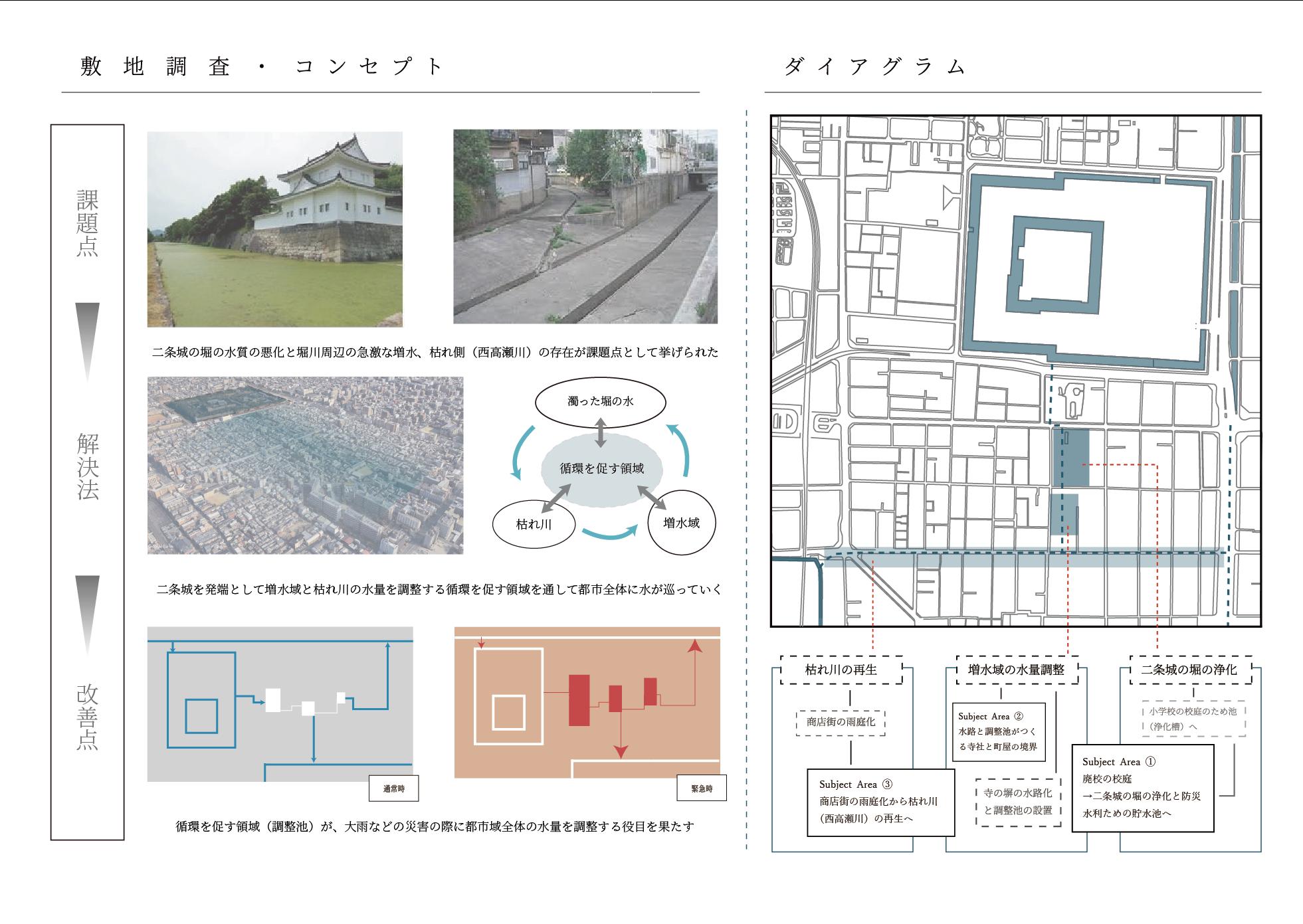Screen dimensions: 1303x924
Task: Click the 増水域 circle node
Action: 681,523
